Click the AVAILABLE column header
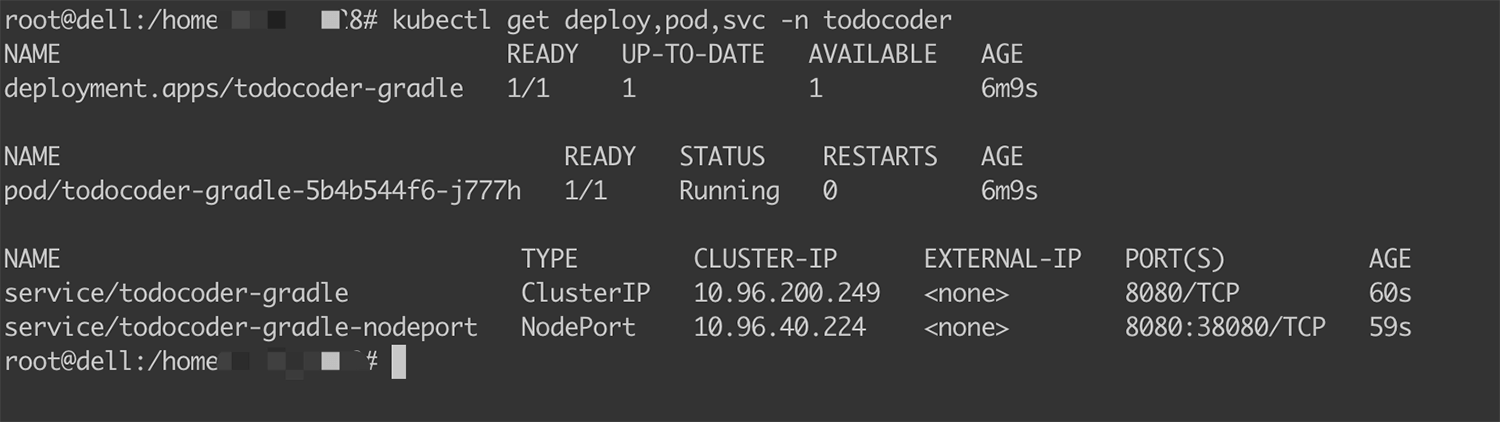Viewport: 1500px width, 422px height. (x=873, y=55)
